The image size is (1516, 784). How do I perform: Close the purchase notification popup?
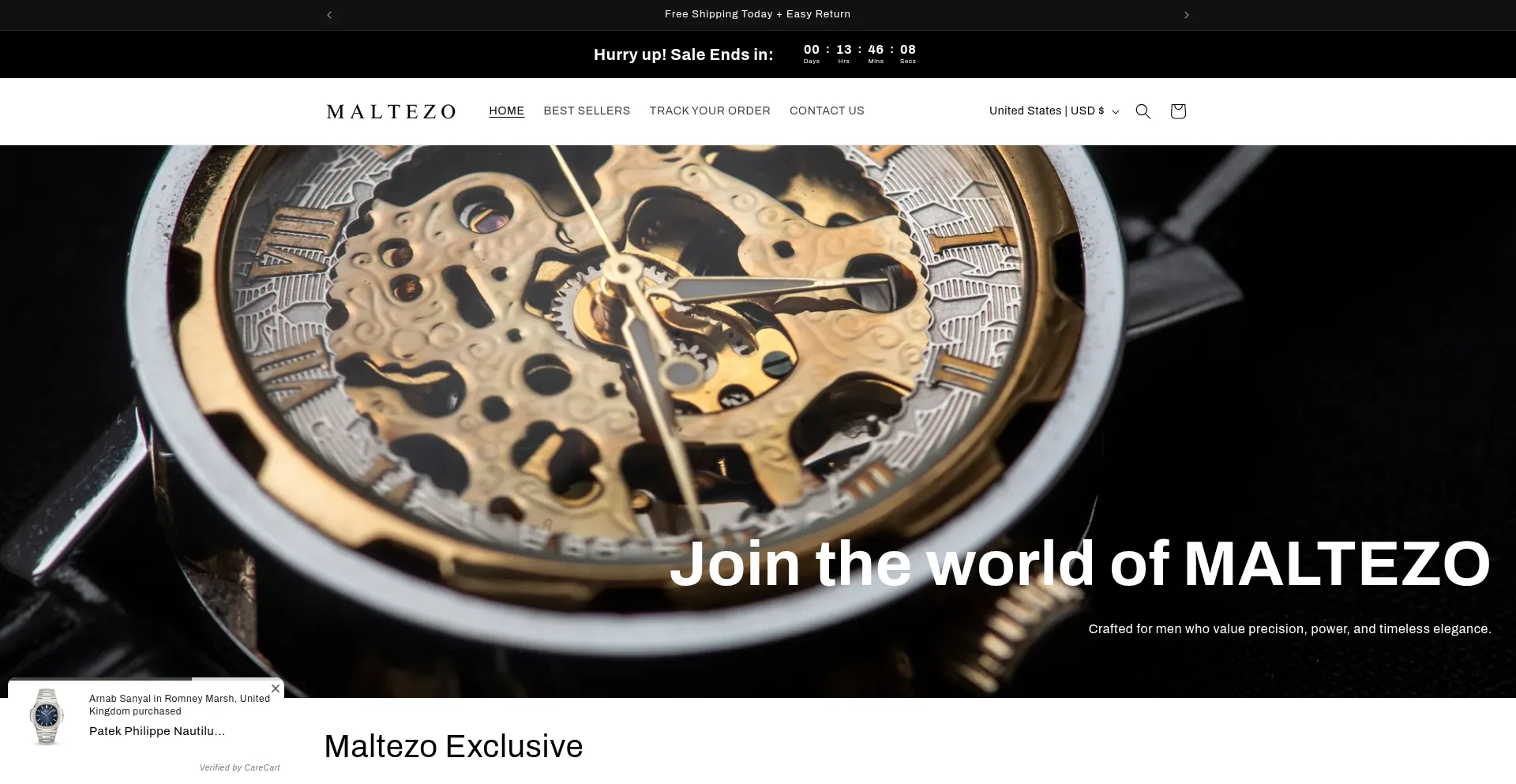[x=276, y=688]
